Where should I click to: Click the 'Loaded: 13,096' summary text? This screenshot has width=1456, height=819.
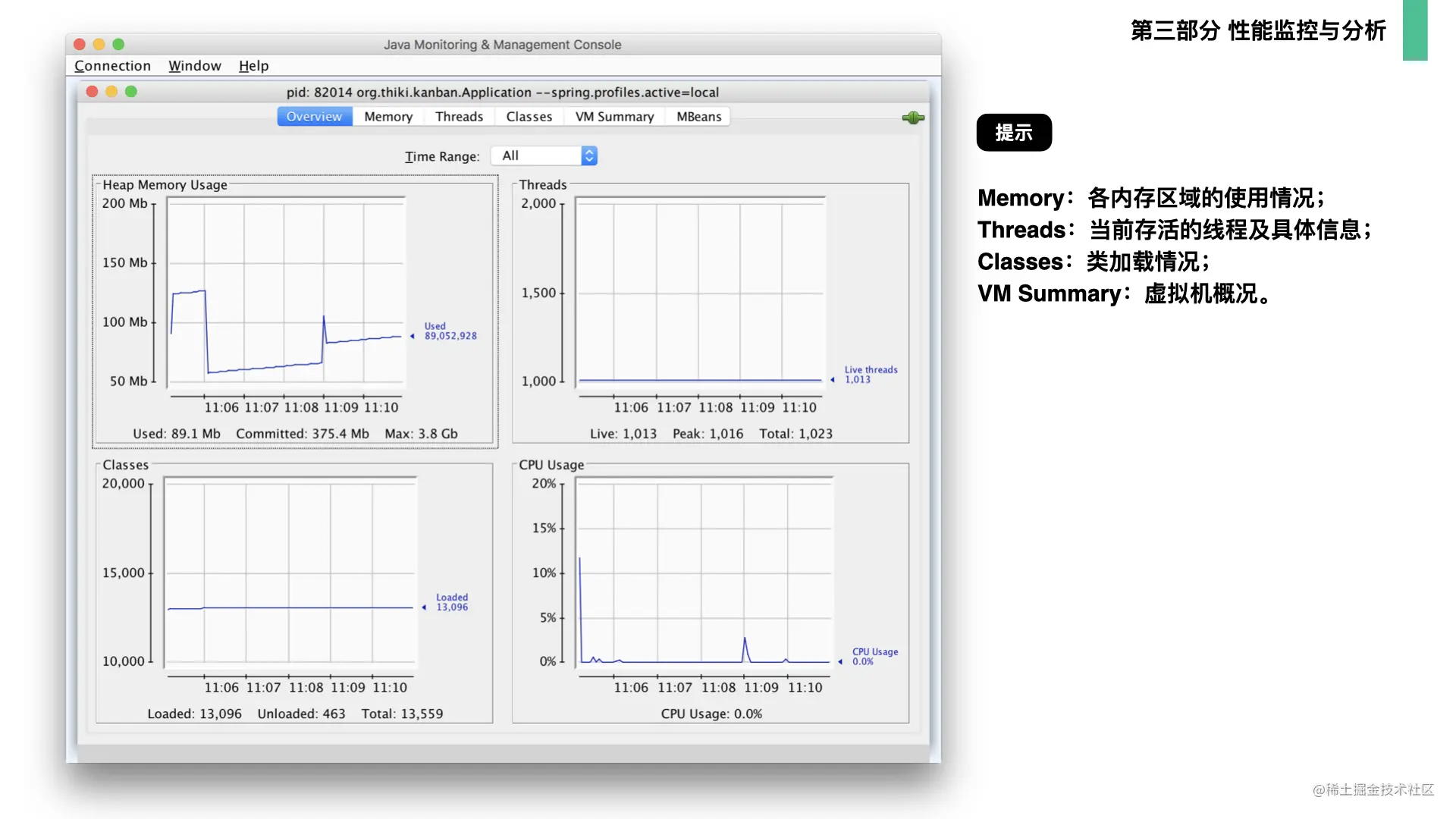(x=194, y=714)
